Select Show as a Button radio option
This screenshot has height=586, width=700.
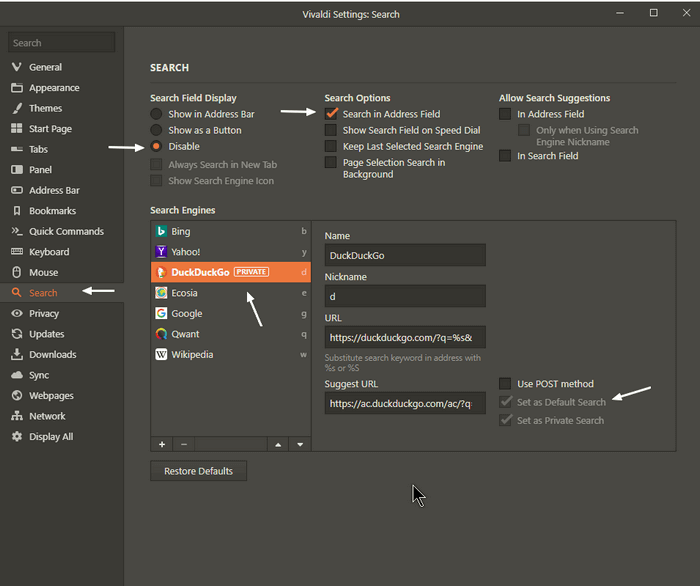[156, 130]
